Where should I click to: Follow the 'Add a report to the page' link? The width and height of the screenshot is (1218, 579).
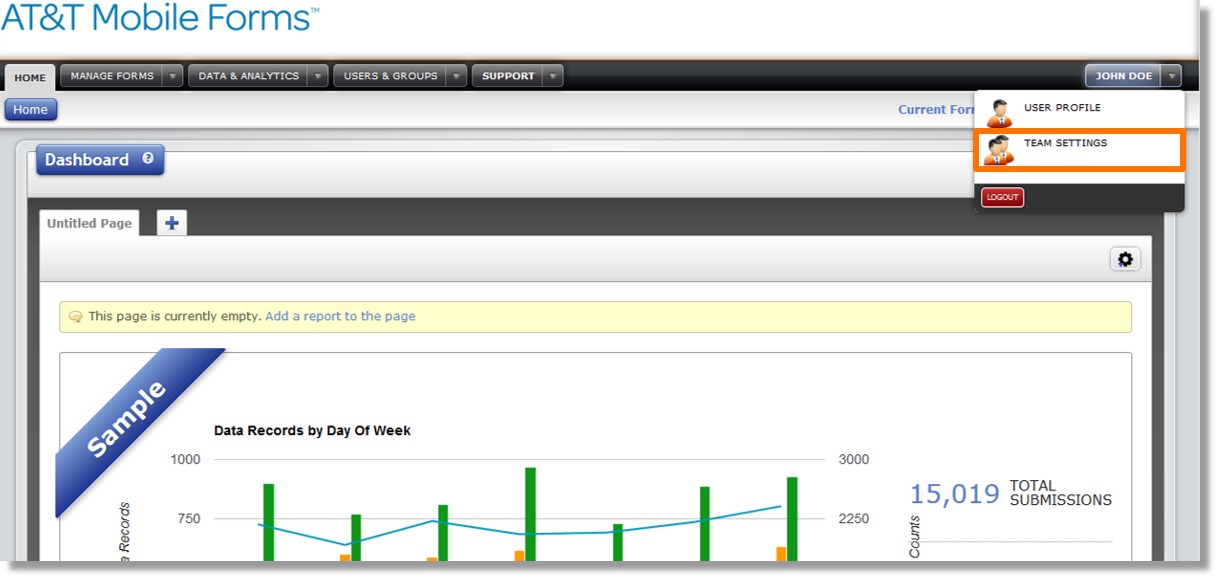(x=340, y=316)
